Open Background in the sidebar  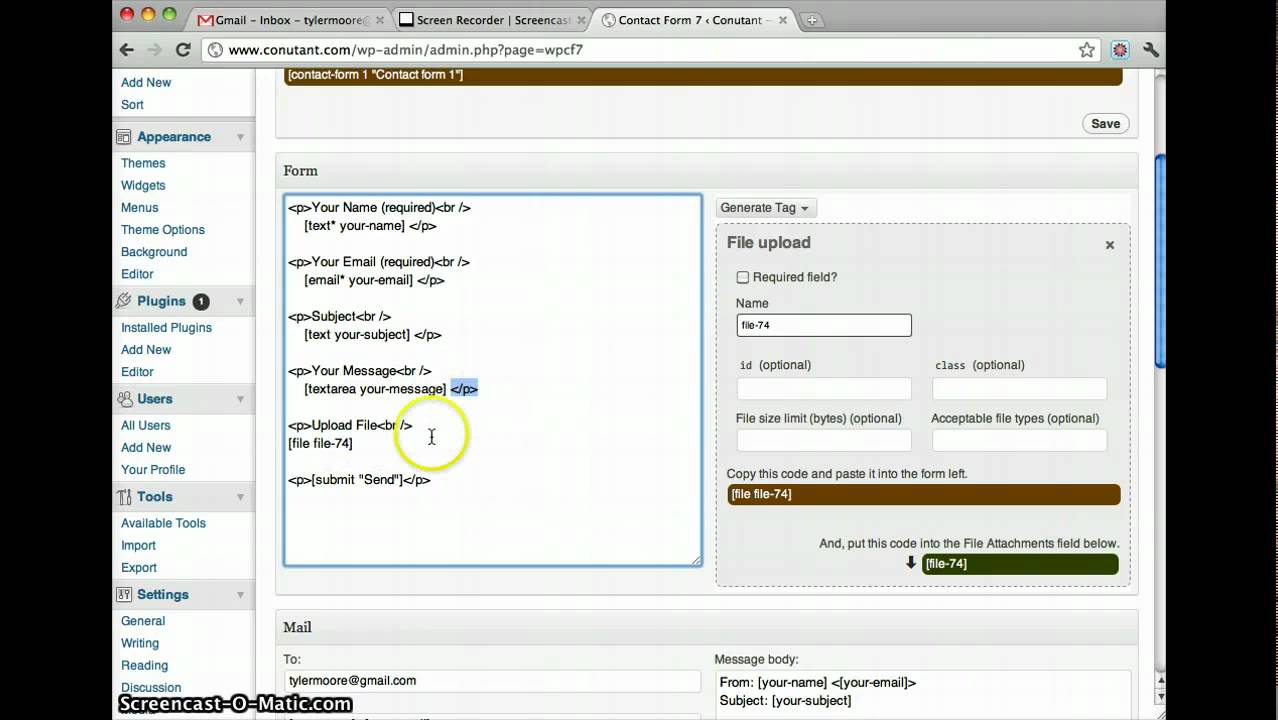154,252
